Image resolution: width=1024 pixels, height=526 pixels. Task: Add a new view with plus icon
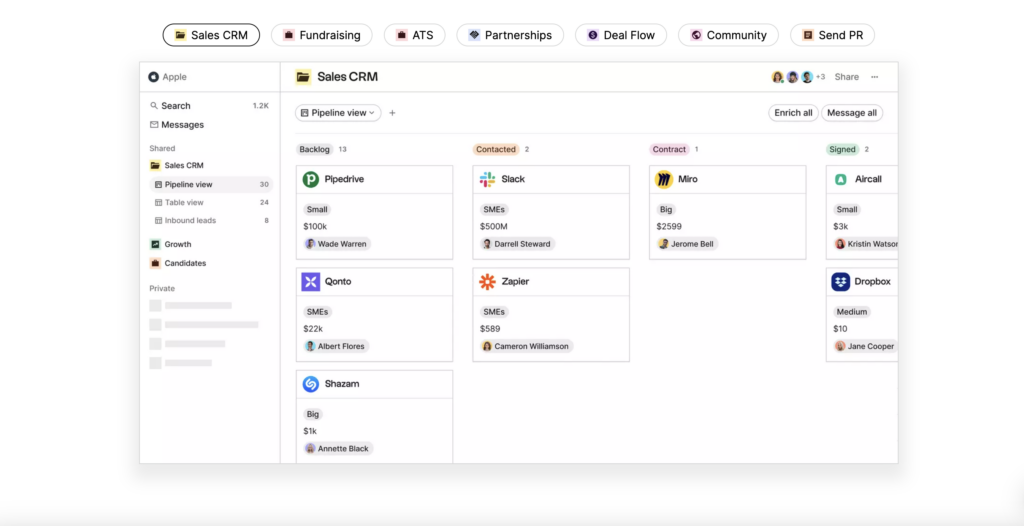[392, 113]
